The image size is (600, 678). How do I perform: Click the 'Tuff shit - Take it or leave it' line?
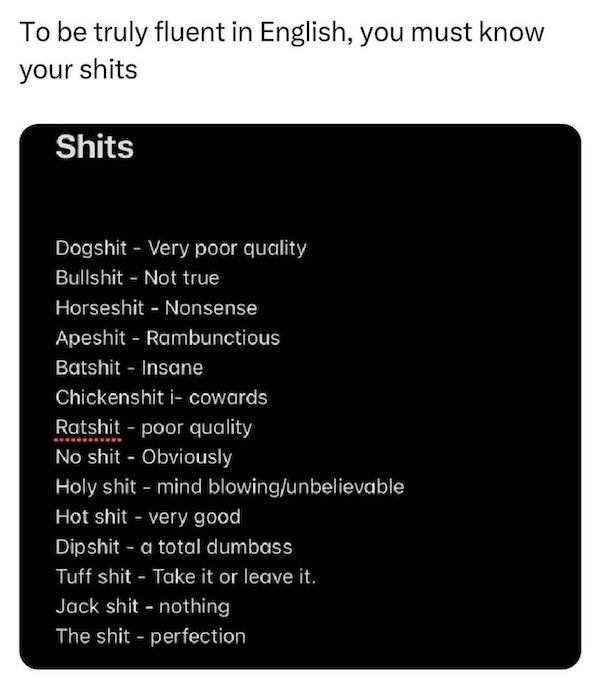point(186,577)
